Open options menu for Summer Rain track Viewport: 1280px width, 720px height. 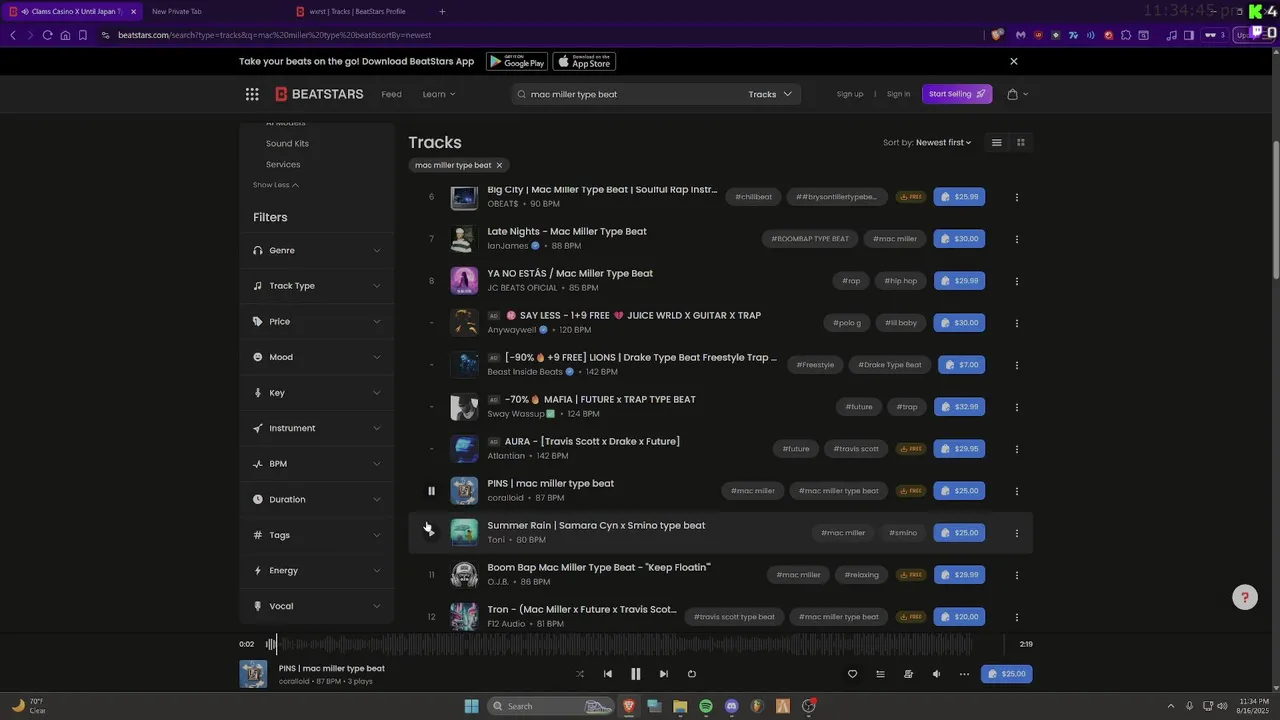point(1017,533)
